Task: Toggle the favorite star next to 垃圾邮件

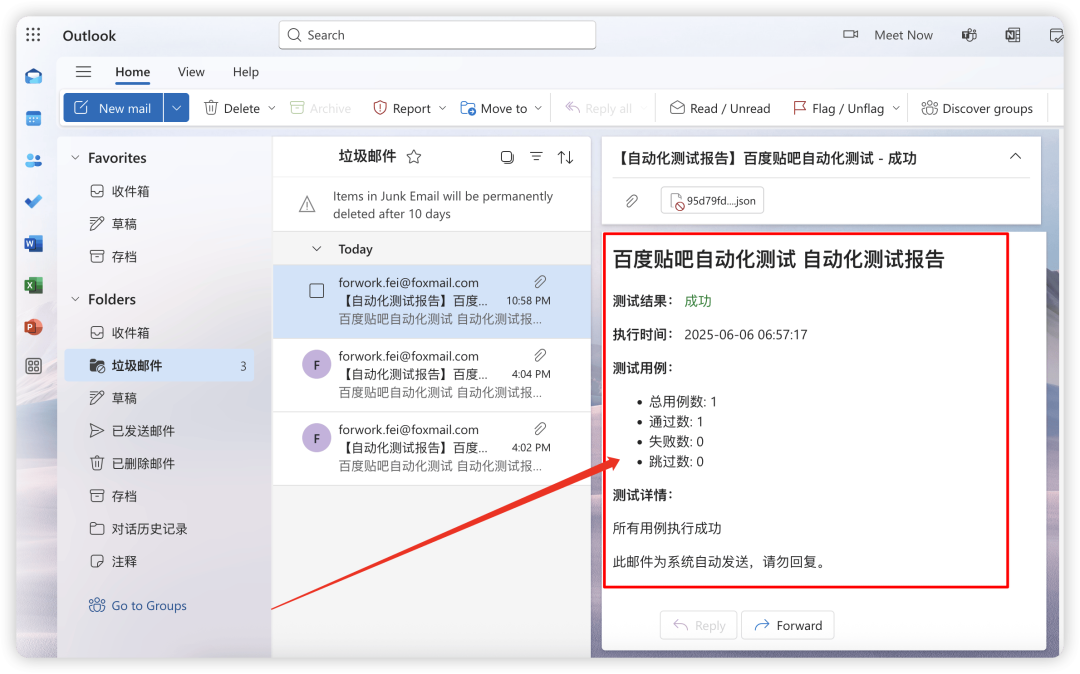Action: pyautogui.click(x=413, y=156)
